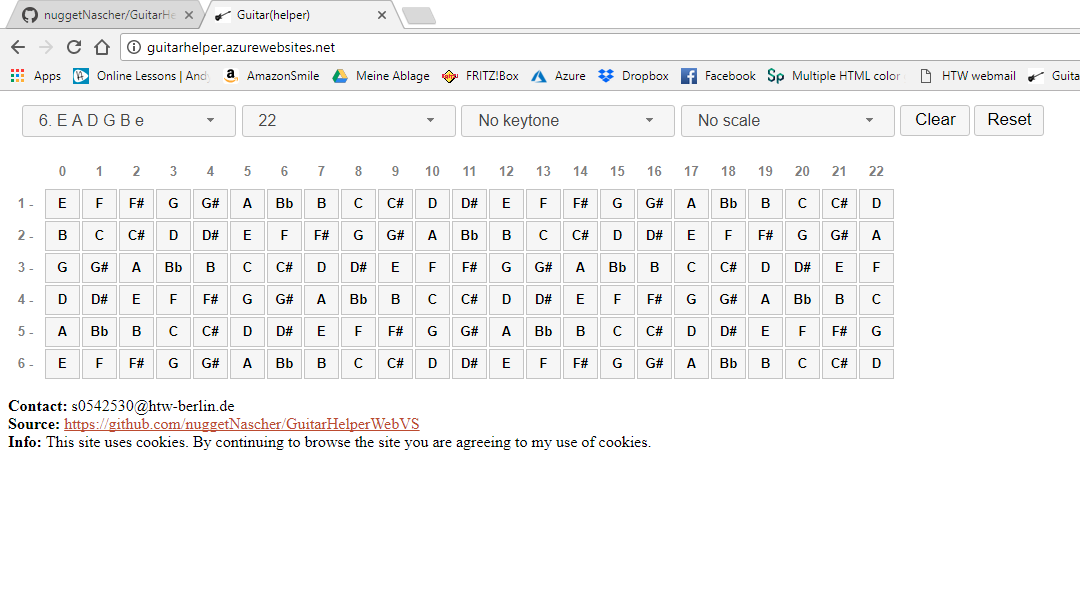Viewport: 1080px width, 608px height.
Task: Toggle G# at fret 16 on string 1
Action: tap(654, 204)
